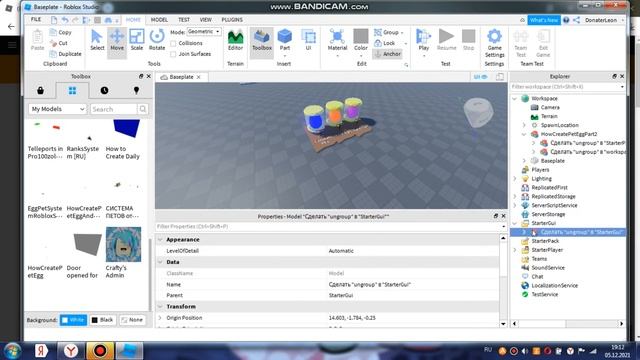Open the Terrain Editor
Viewport: 640px width, 360px height.
click(x=236, y=40)
